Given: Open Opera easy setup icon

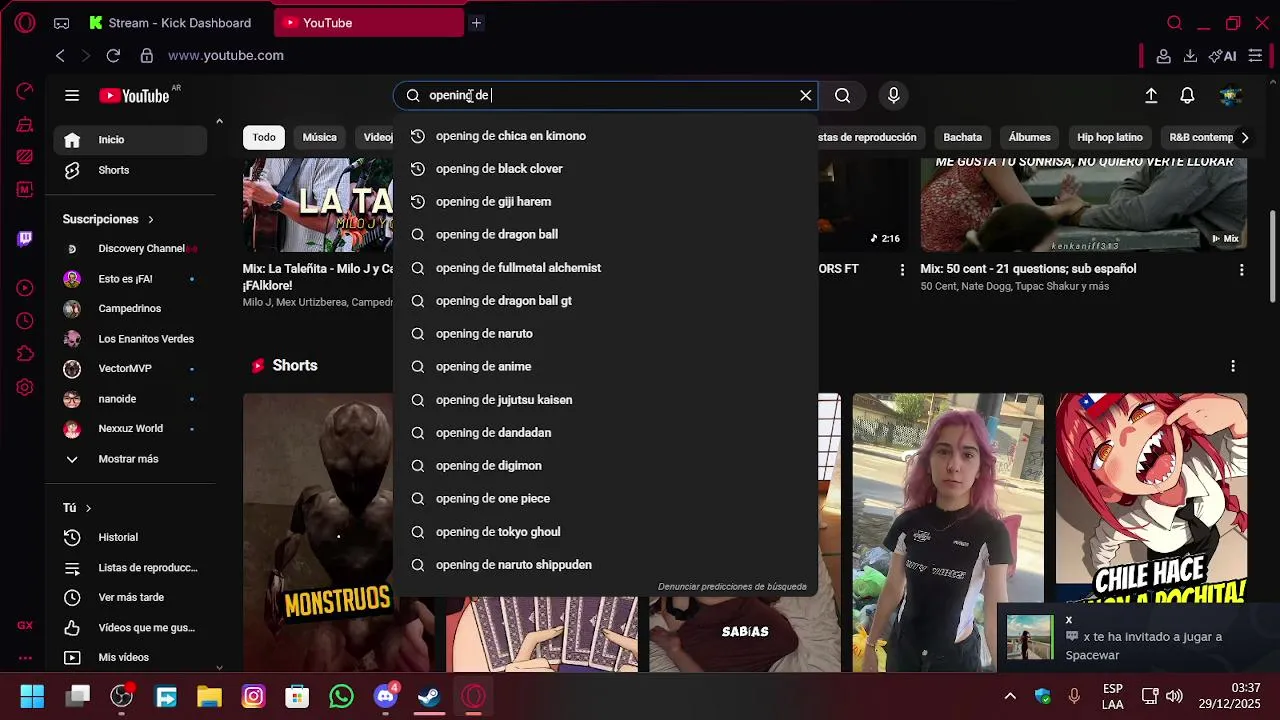Looking at the screenshot, I should [x=1255, y=56].
